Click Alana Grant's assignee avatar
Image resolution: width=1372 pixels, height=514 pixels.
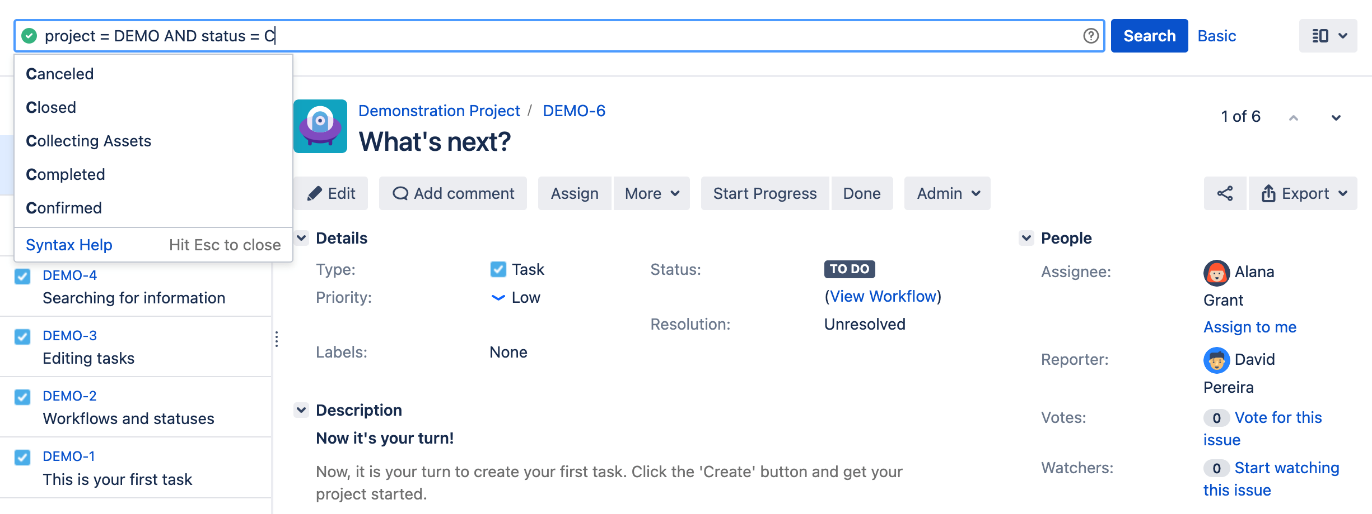[1216, 272]
